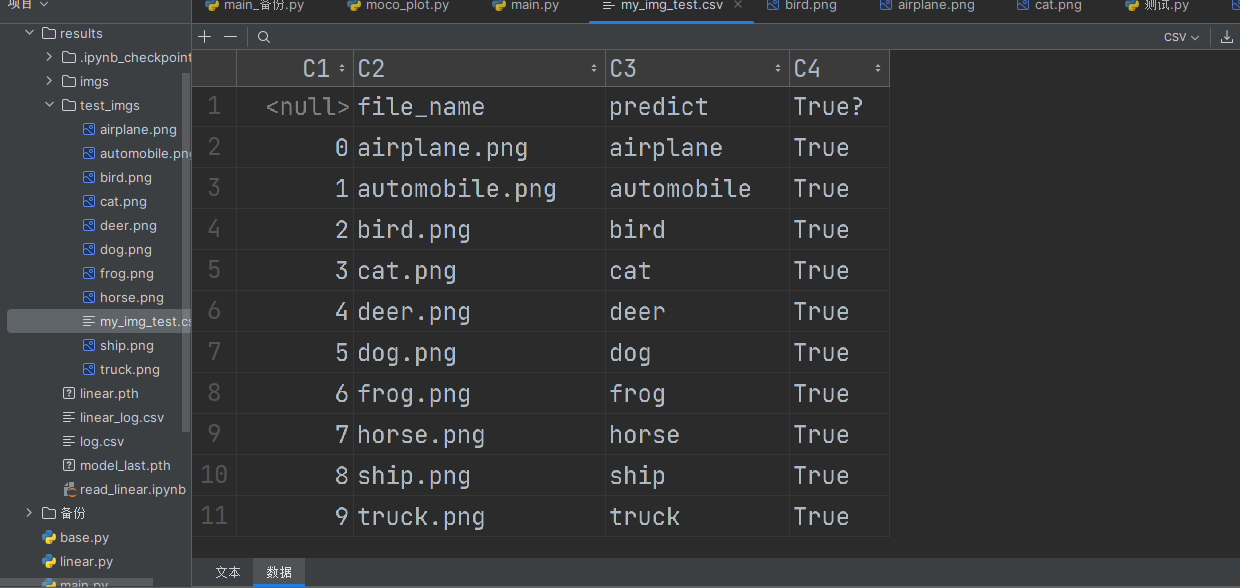
Task: Open model_last.pth file in tree
Action: click(116, 465)
